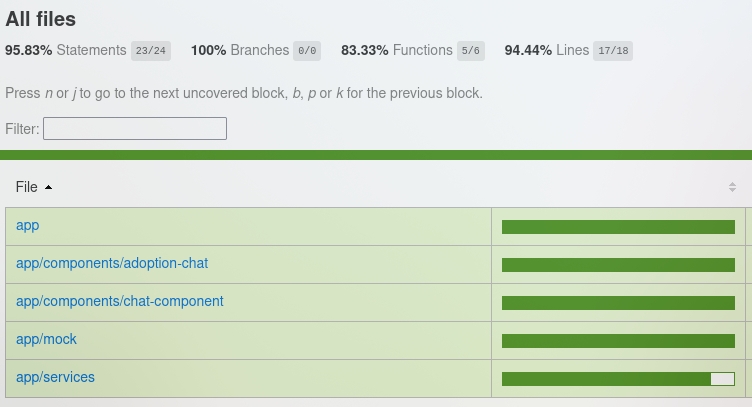752x407 pixels.
Task: Open the app/services coverage link
Action: [x=55, y=377]
